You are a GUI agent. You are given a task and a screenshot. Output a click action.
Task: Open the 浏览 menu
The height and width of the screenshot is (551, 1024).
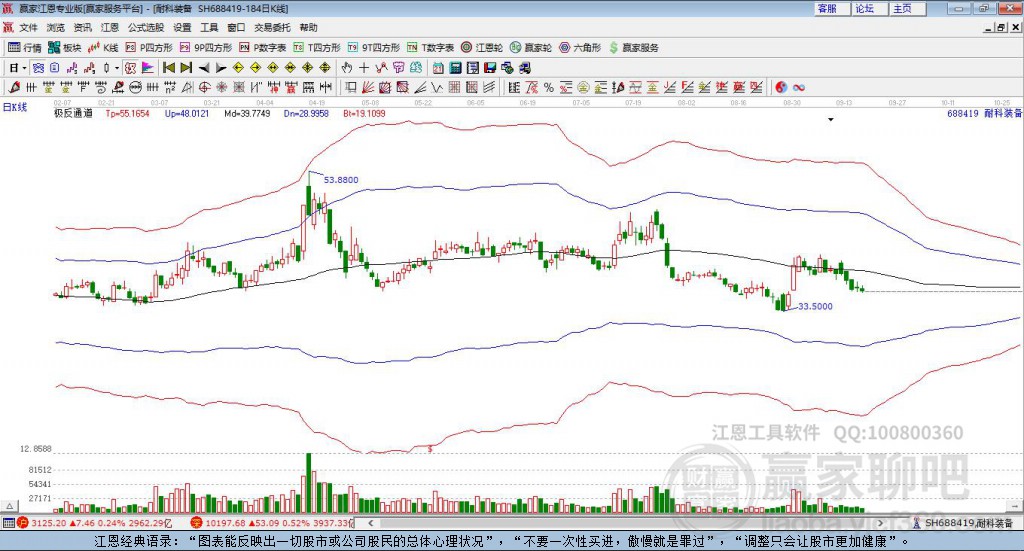coord(56,27)
